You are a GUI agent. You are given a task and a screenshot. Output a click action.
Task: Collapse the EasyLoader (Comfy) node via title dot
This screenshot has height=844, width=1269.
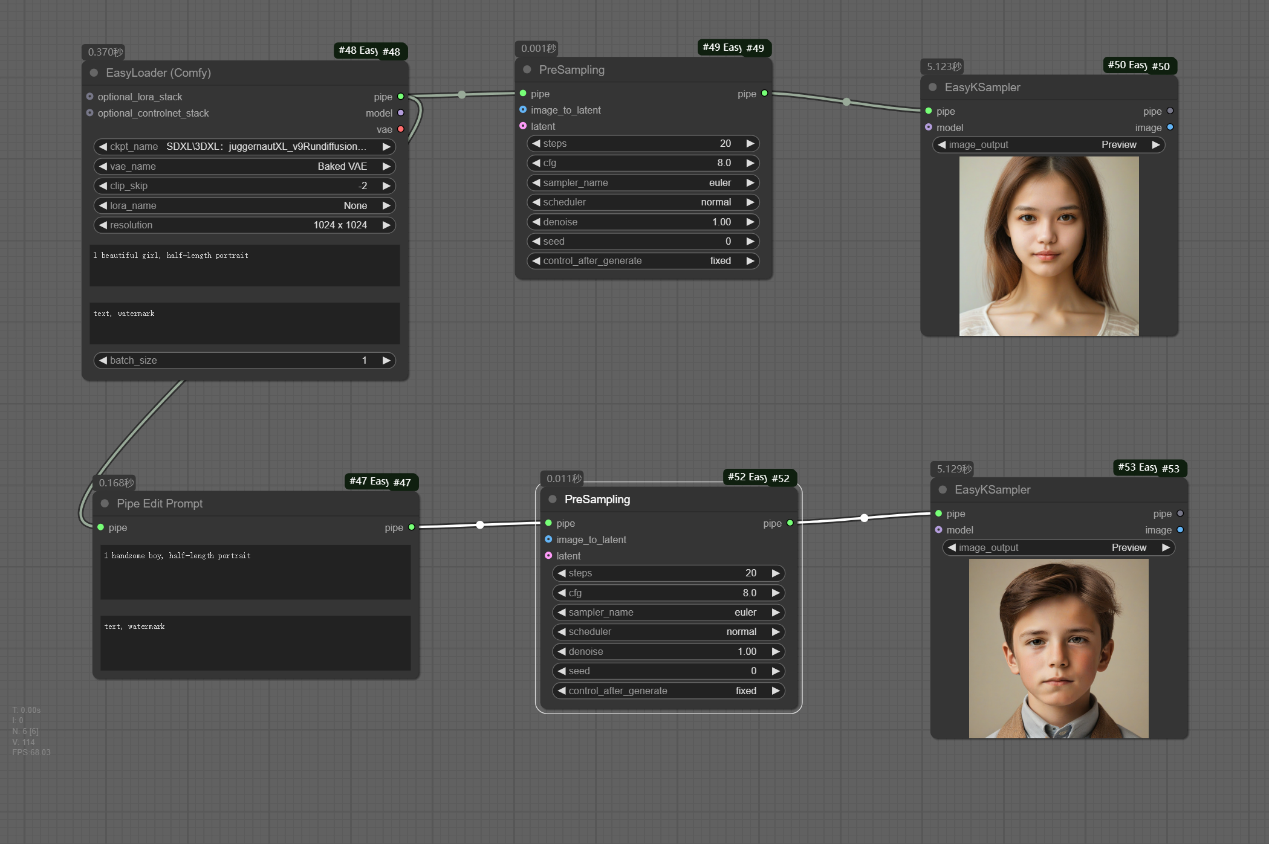pos(94,73)
